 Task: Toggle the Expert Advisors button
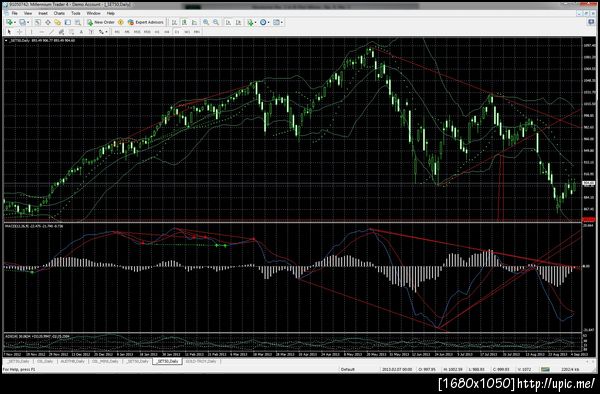146,22
